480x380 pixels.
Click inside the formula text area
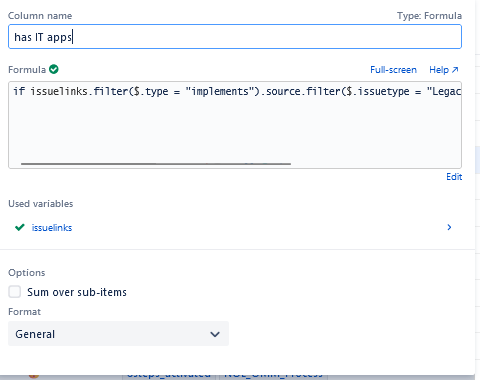click(235, 125)
